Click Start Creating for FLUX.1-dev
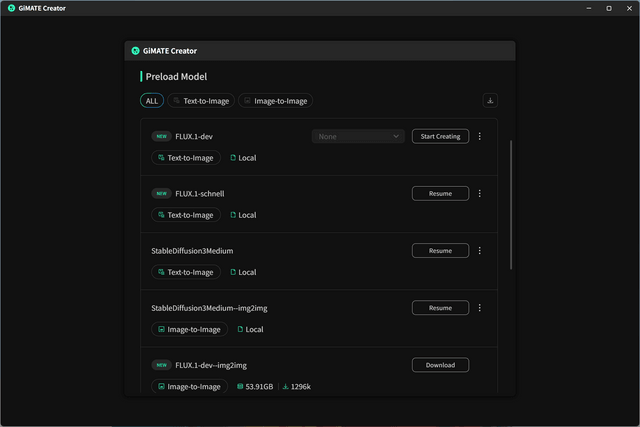640x427 pixels. [x=440, y=136]
